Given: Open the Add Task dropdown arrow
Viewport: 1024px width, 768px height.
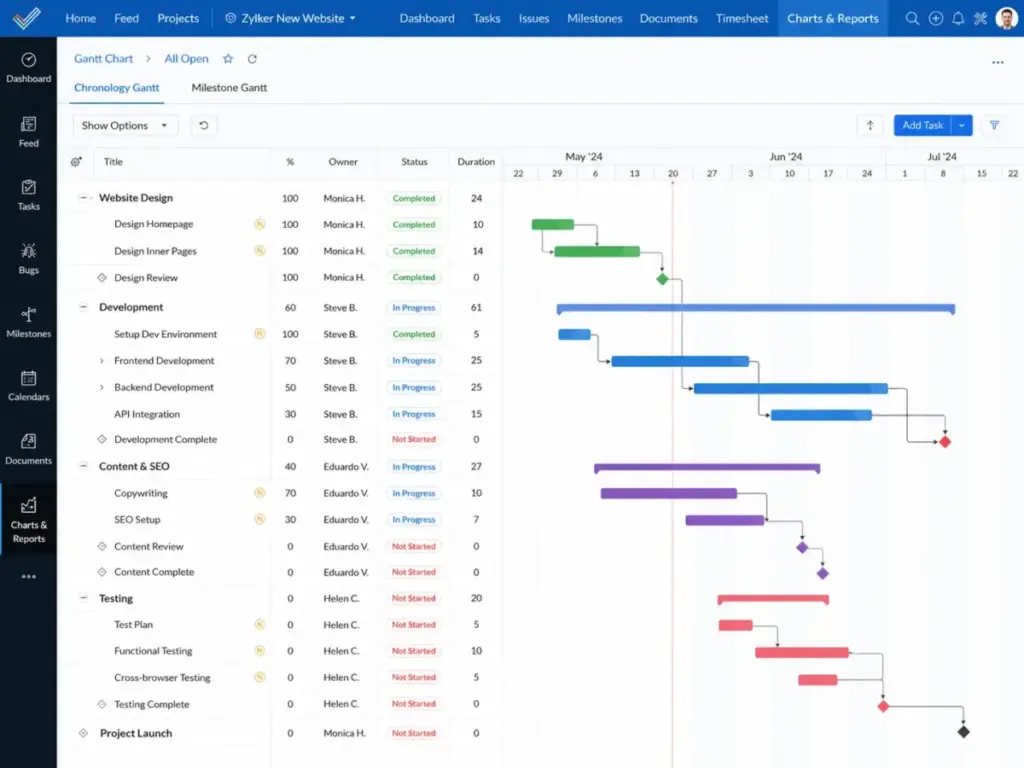Looking at the screenshot, I should [x=962, y=125].
